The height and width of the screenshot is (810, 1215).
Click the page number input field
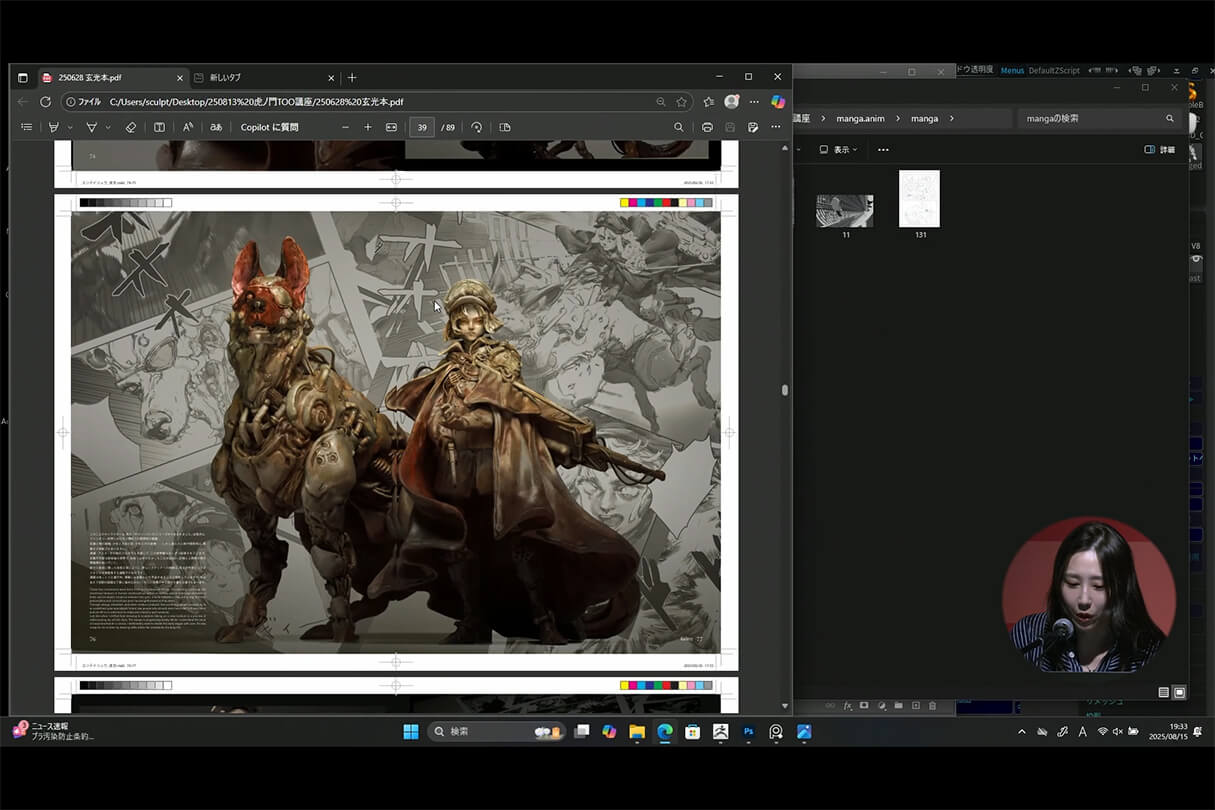tap(422, 127)
